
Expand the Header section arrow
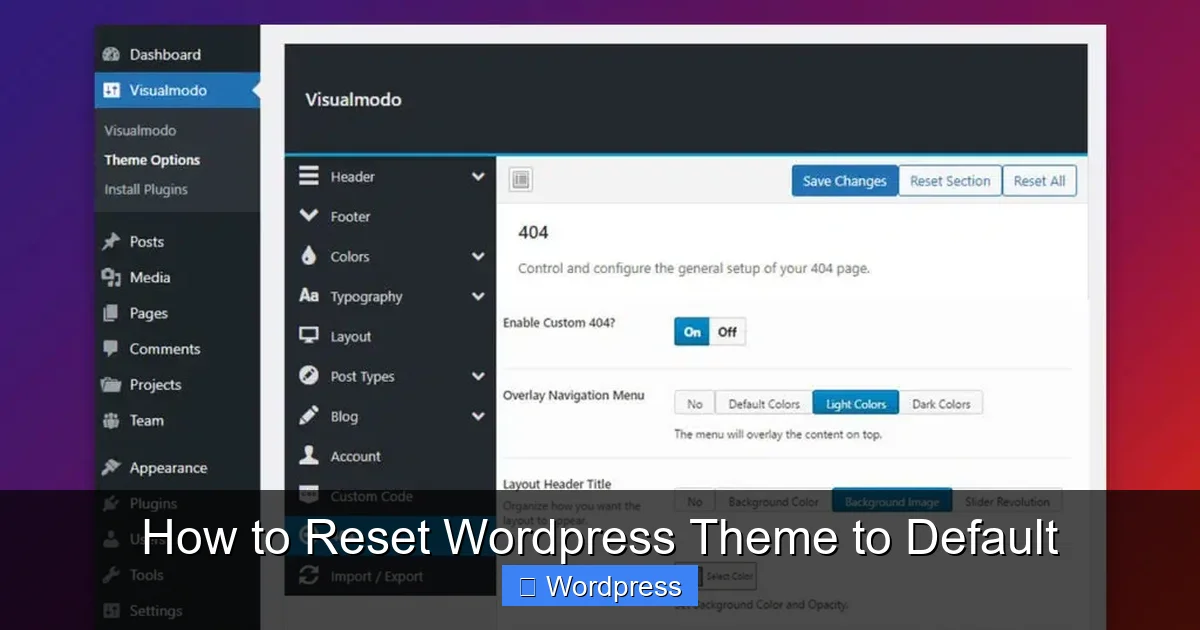478,177
